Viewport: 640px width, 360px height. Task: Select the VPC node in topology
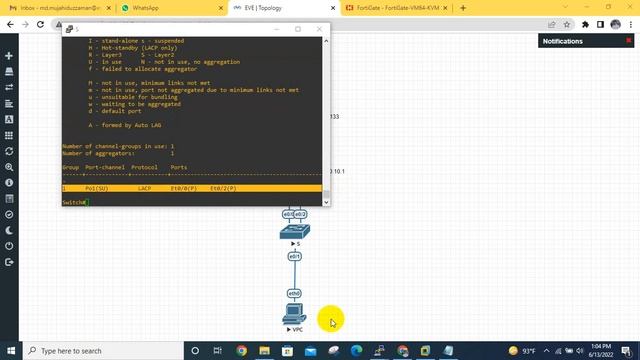click(x=294, y=314)
